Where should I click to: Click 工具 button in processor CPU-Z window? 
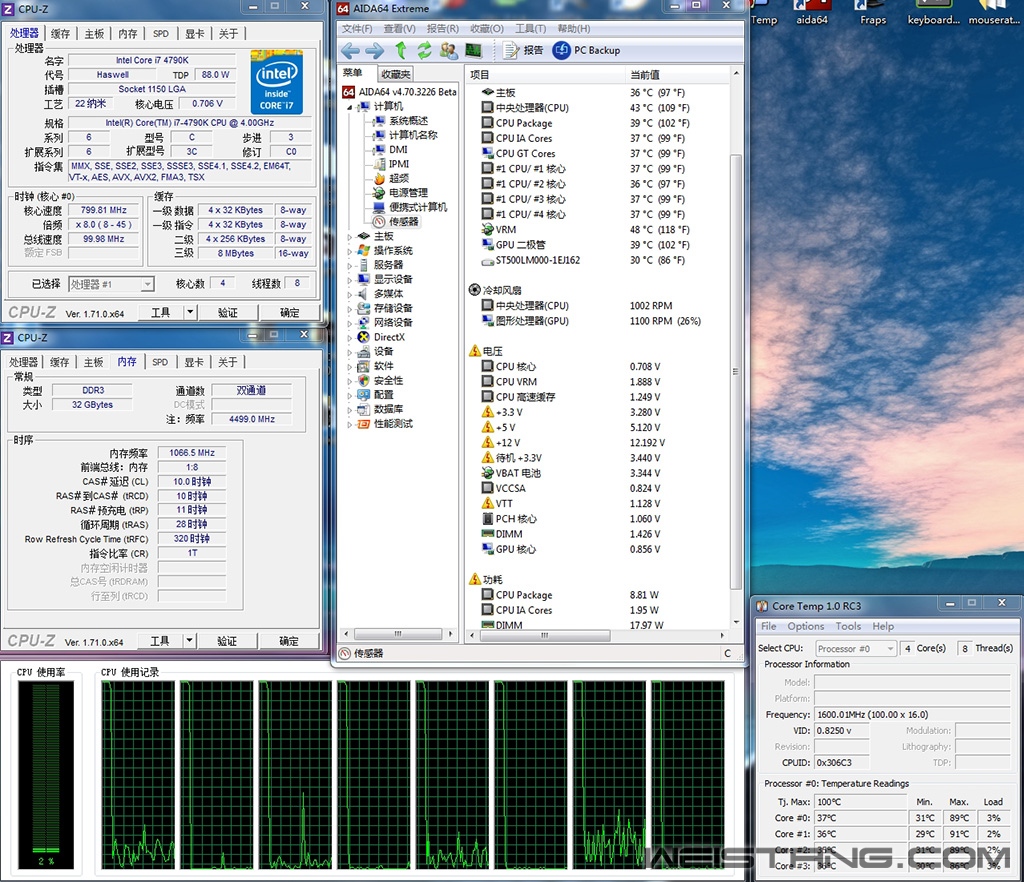160,313
